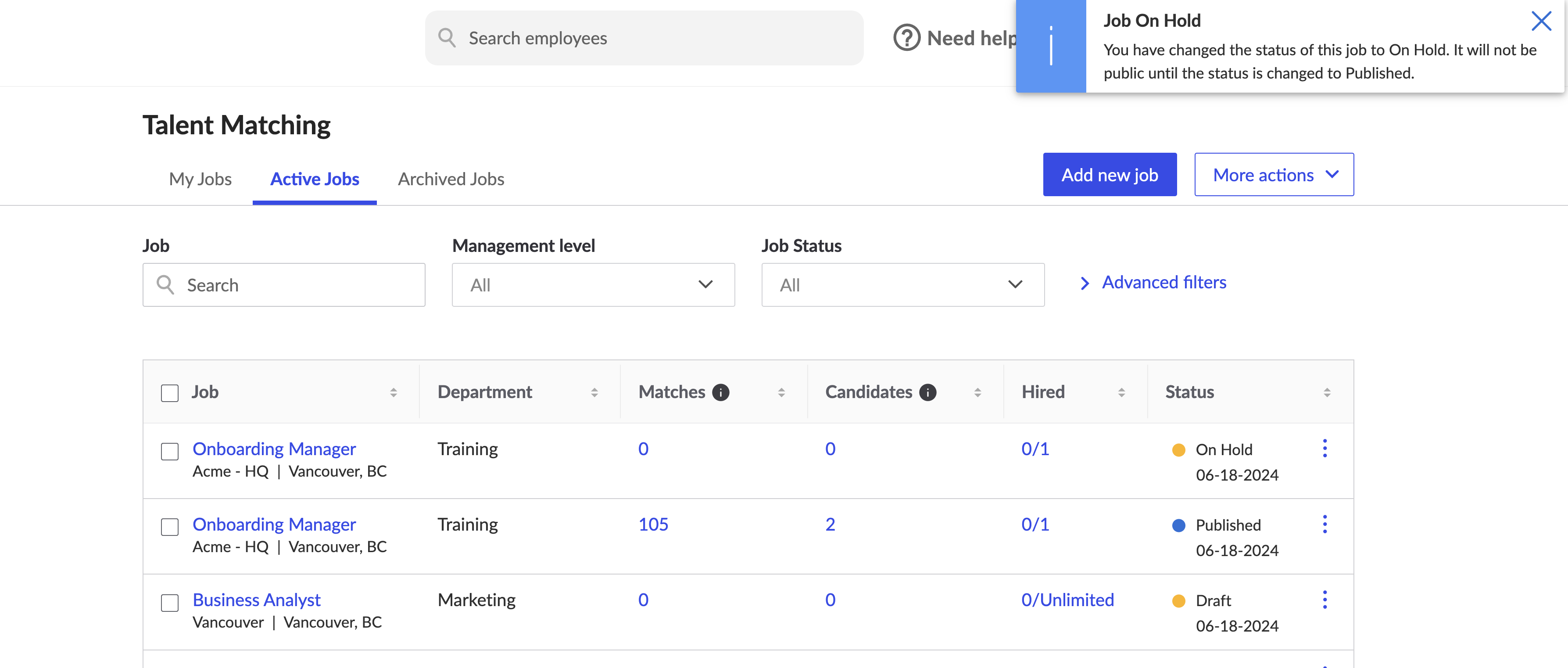Sort table by Hired column
1568x668 pixels.
coord(1121,393)
